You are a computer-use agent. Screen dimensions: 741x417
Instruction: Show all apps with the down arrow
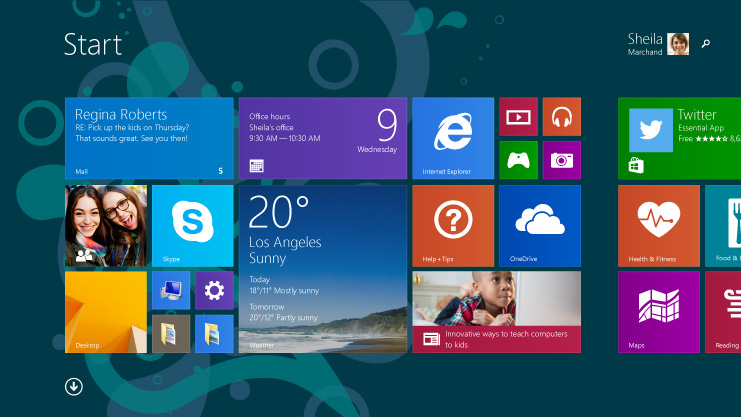(74, 387)
